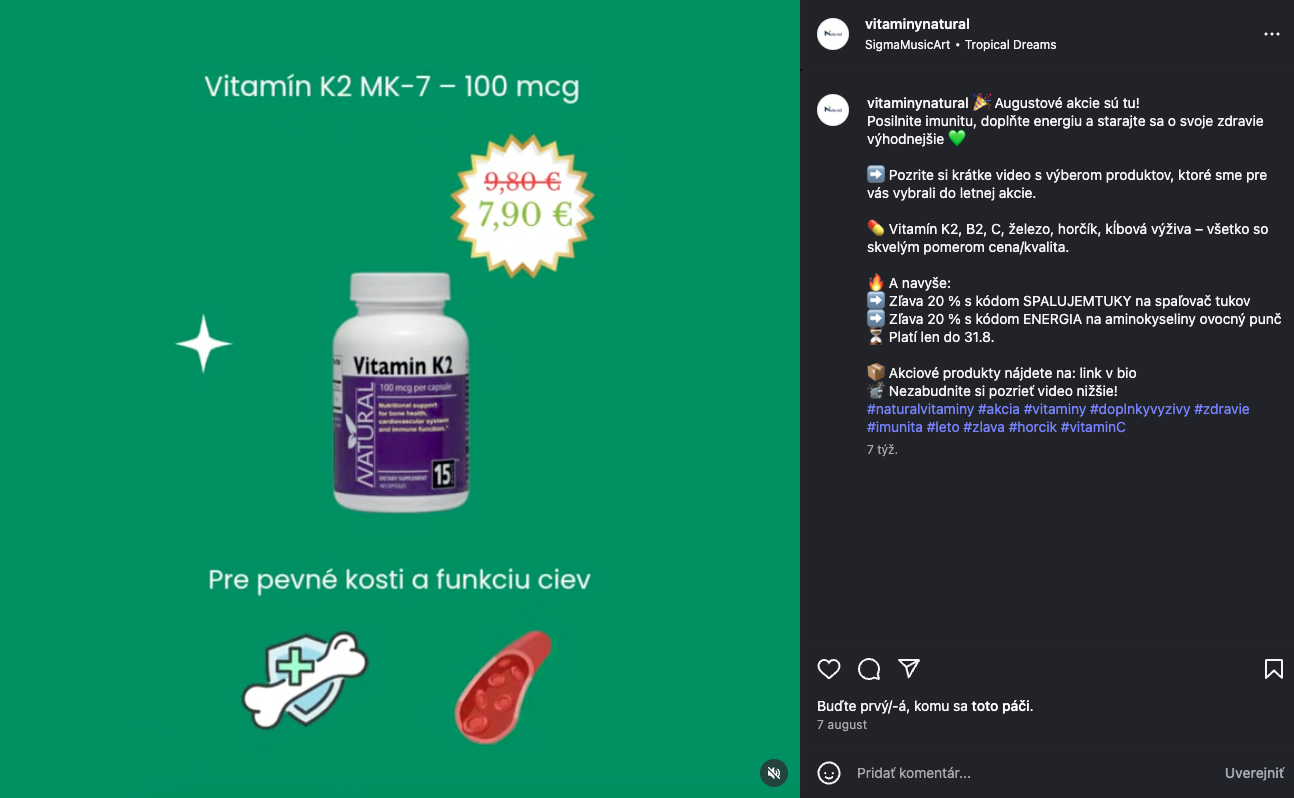Open more options three-dot menu
The height and width of the screenshot is (798, 1294).
click(1272, 34)
